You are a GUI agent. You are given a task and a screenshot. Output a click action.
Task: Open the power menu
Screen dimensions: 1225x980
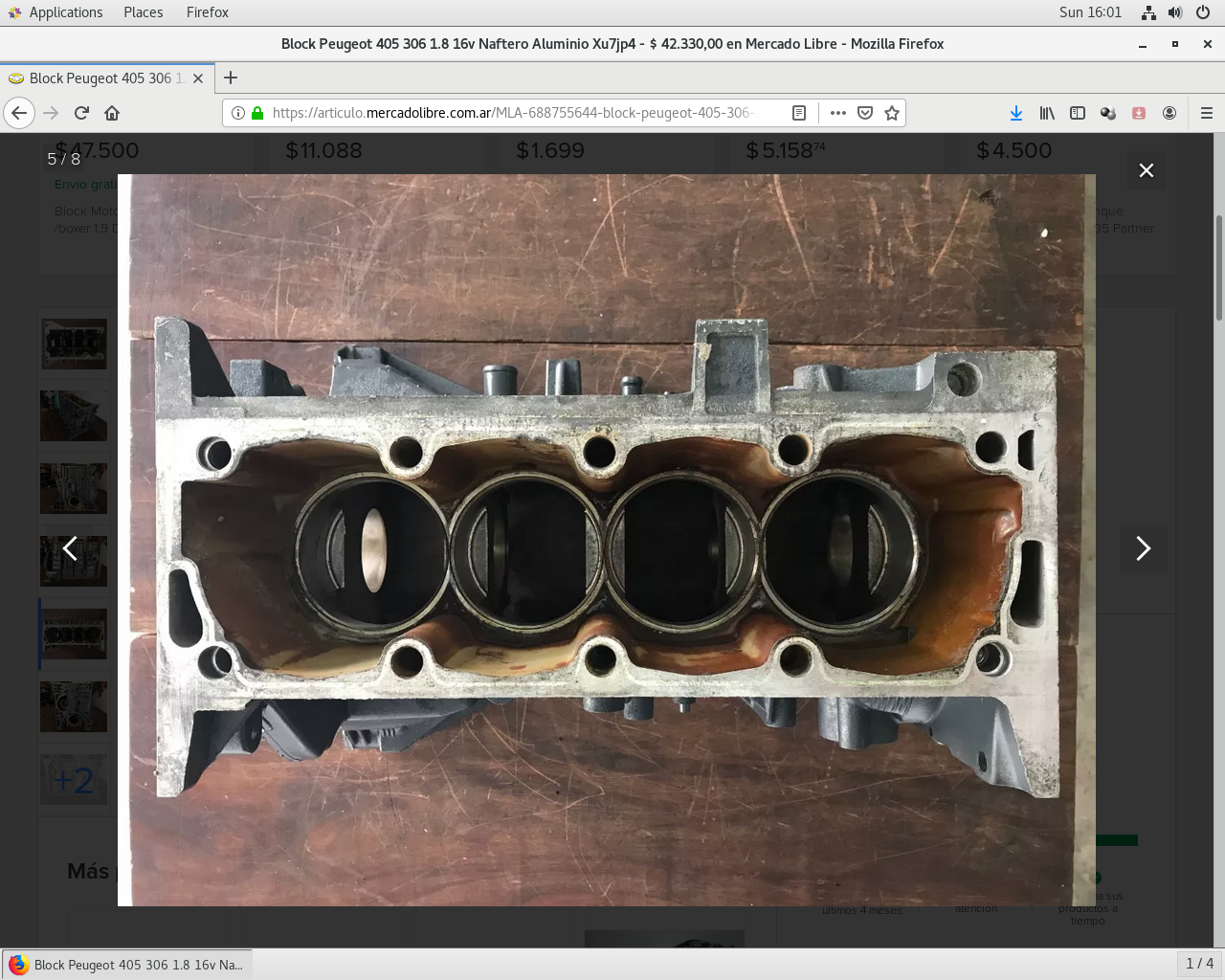pyautogui.click(x=1203, y=12)
